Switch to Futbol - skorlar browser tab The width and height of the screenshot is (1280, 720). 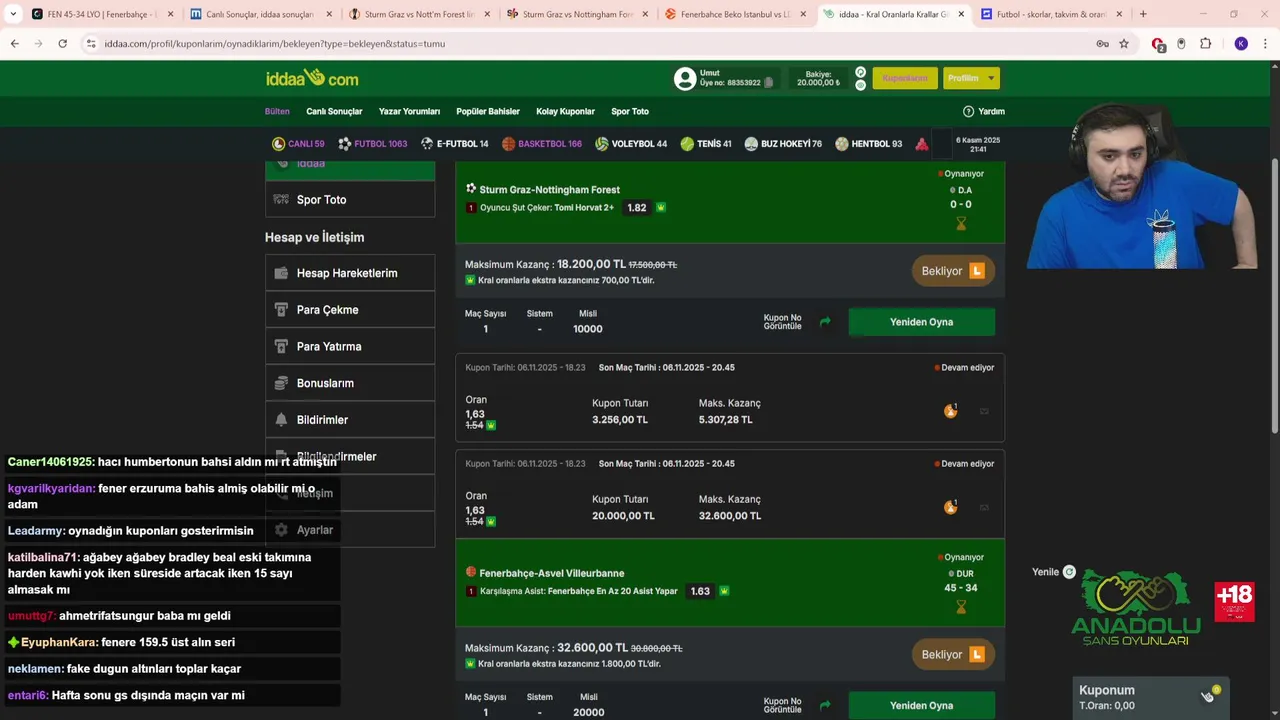[1050, 14]
